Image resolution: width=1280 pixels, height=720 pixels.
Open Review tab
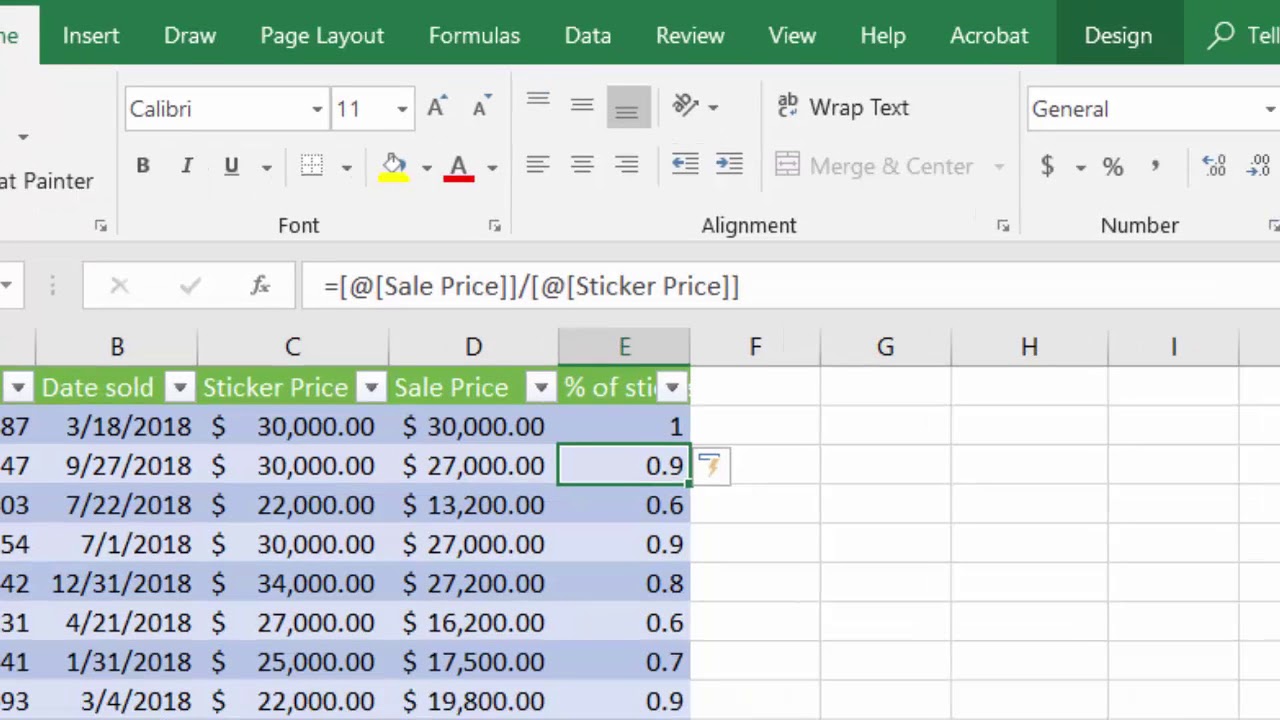coord(690,35)
